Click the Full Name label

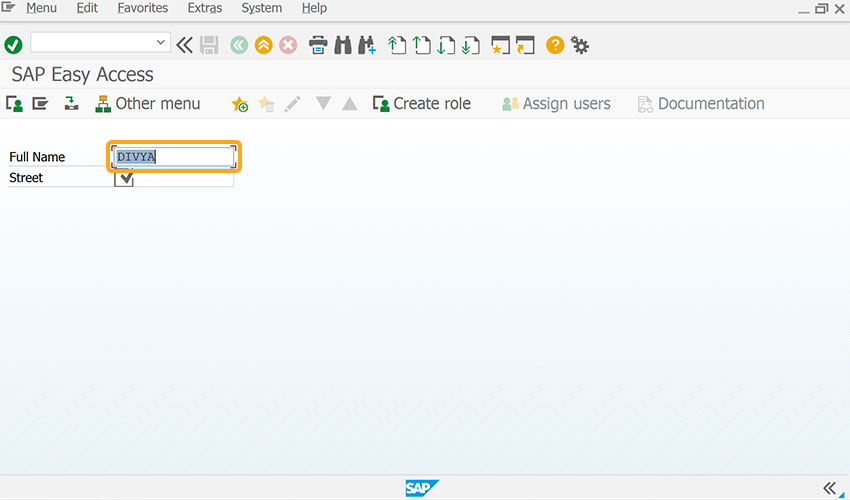coord(37,157)
